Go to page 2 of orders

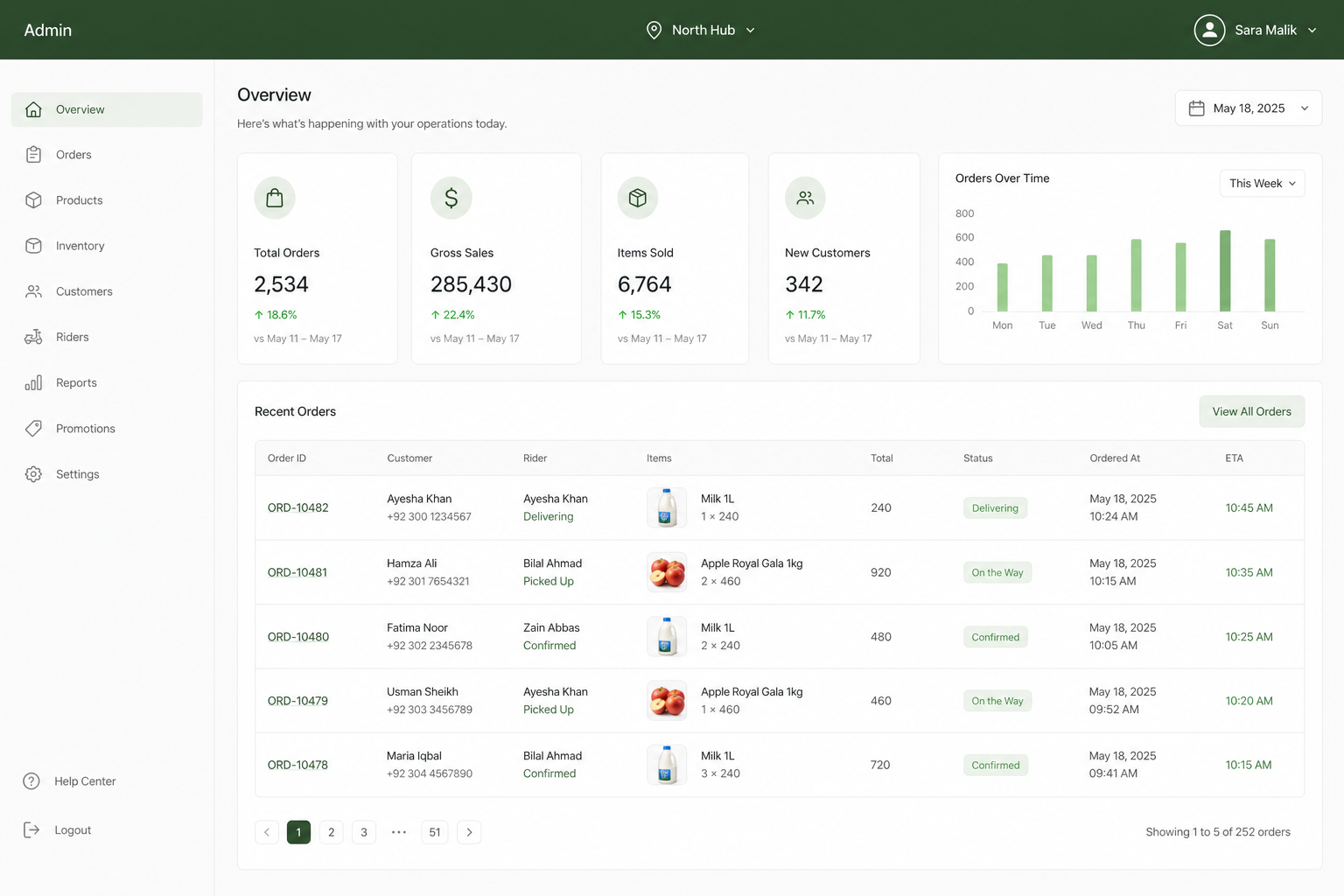[x=331, y=832]
